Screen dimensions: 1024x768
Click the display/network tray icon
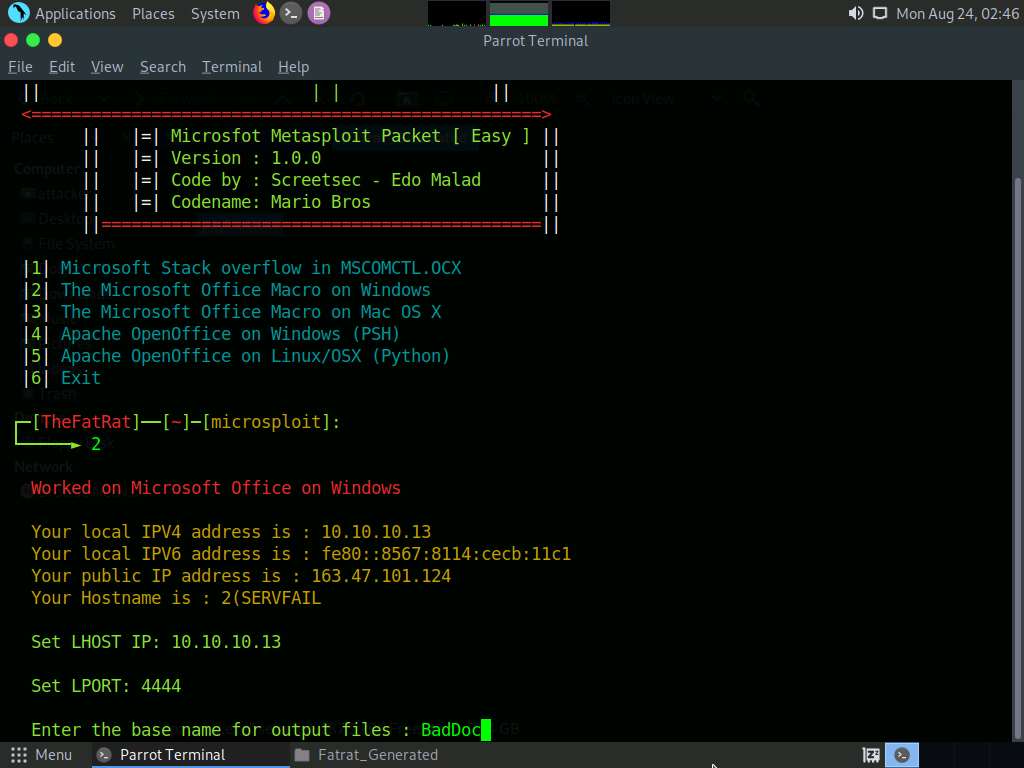pyautogui.click(x=880, y=13)
